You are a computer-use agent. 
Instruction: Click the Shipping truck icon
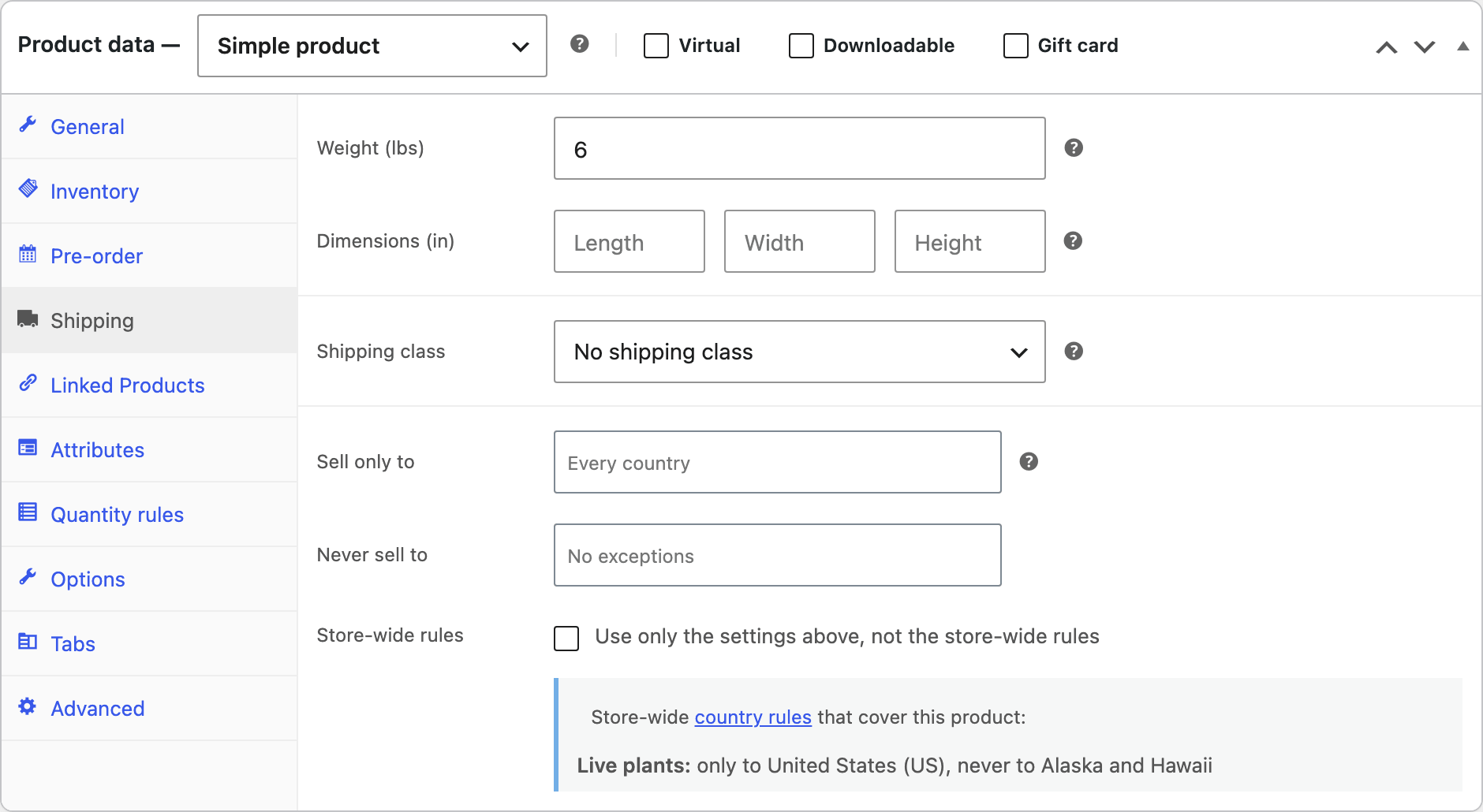coord(28,318)
